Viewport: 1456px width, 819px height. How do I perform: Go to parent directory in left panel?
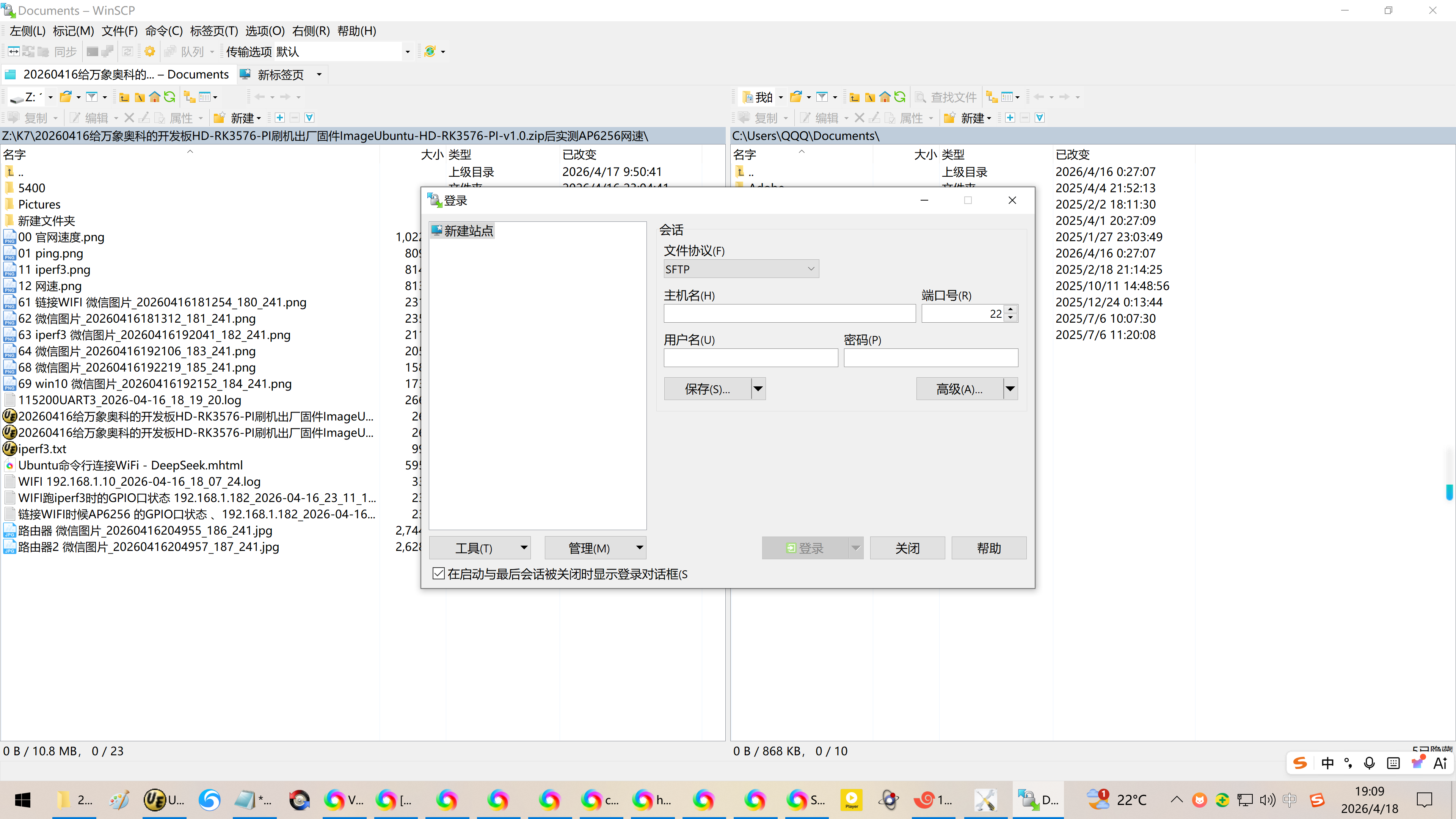pos(124,97)
